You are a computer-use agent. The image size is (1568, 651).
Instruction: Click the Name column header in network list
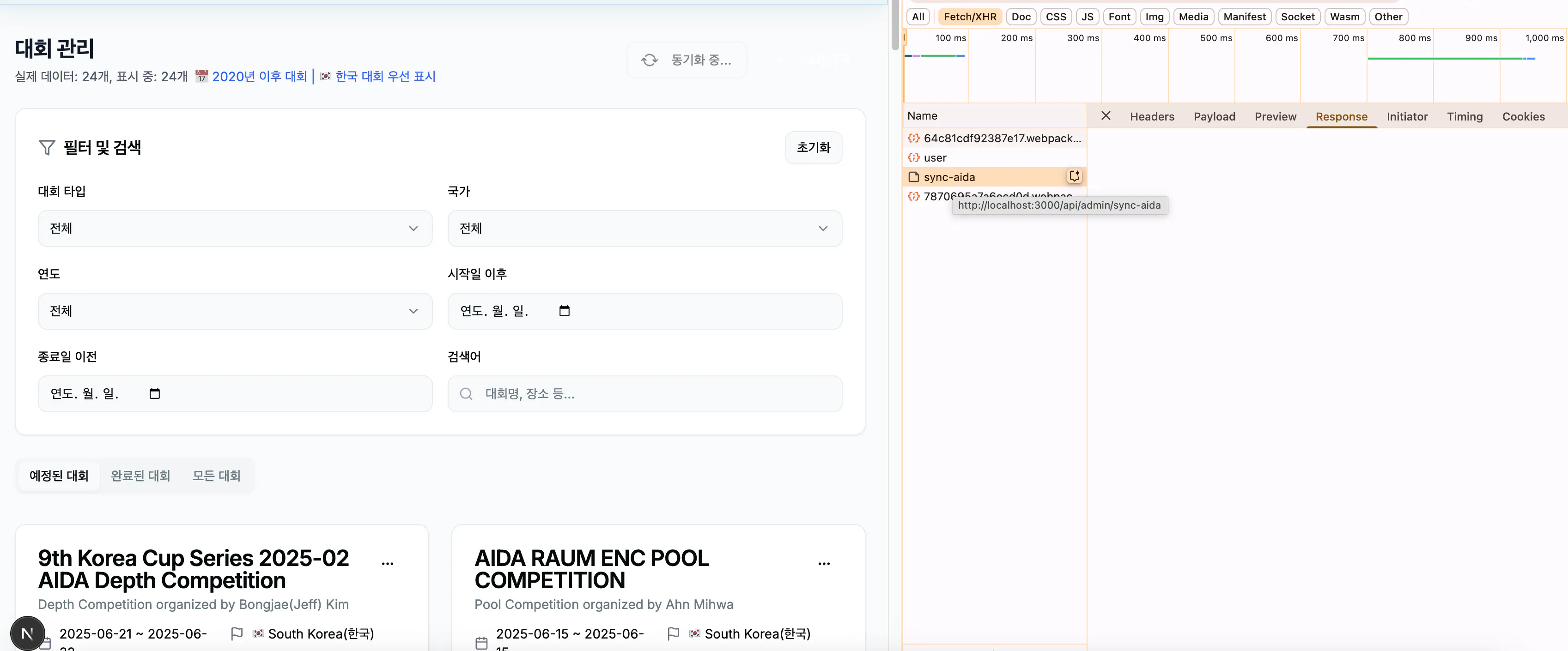point(994,115)
